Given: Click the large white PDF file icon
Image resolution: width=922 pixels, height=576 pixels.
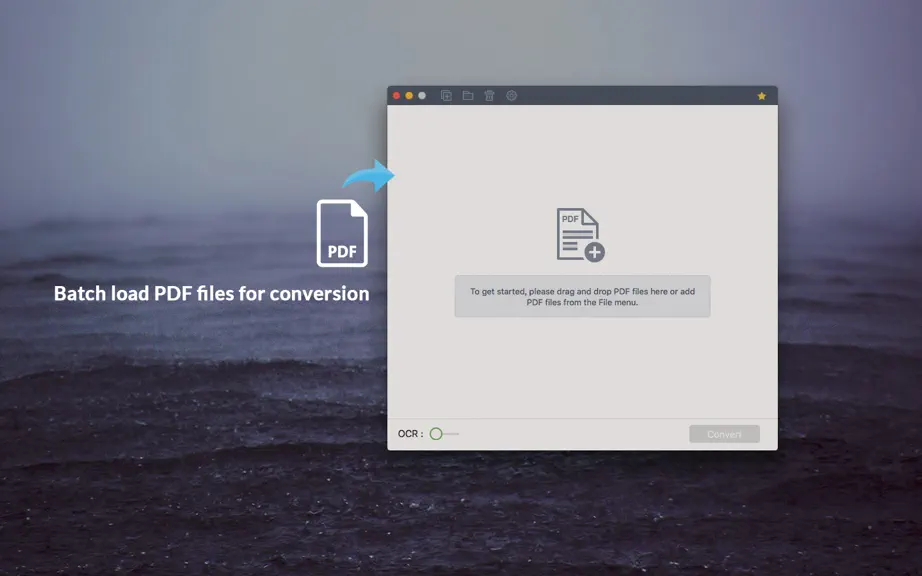Looking at the screenshot, I should 342,233.
